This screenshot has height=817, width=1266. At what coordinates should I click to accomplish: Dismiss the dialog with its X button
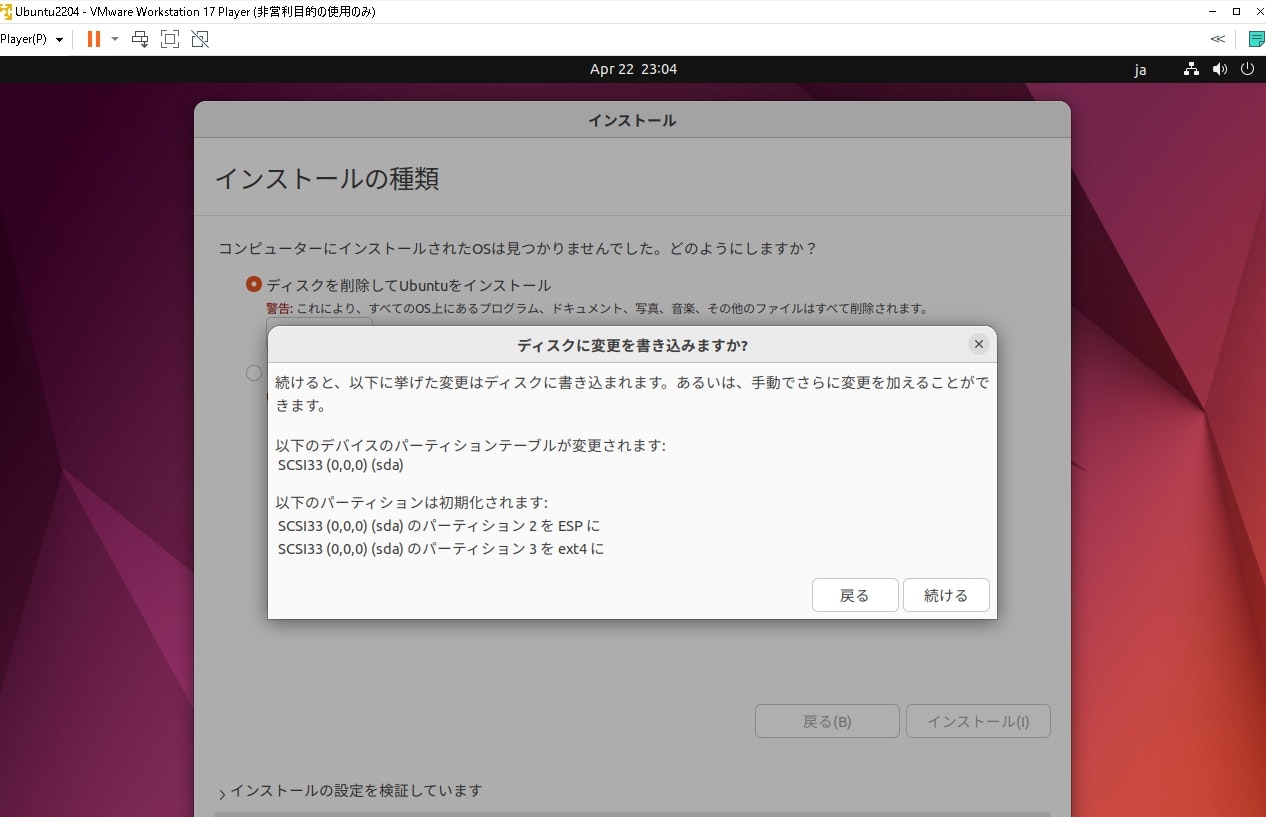coord(978,343)
